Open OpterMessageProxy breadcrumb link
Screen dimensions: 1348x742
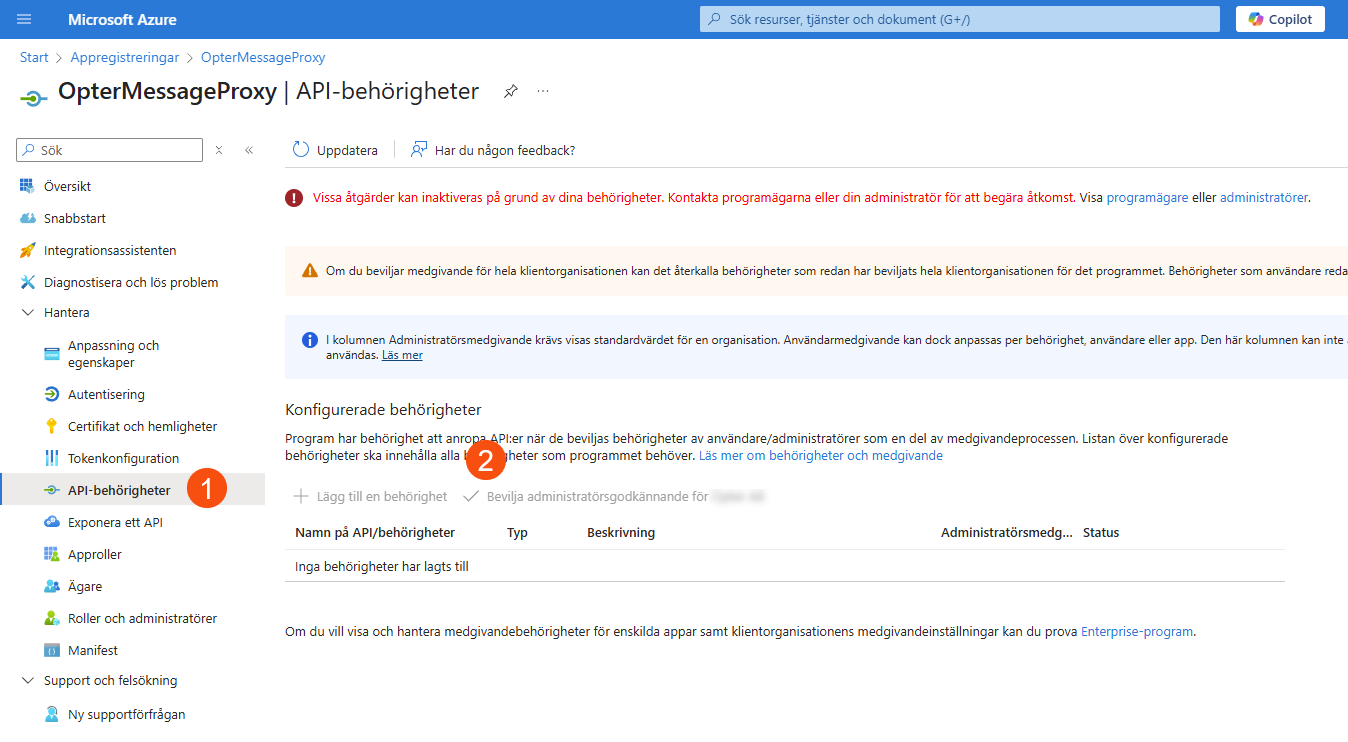263,58
